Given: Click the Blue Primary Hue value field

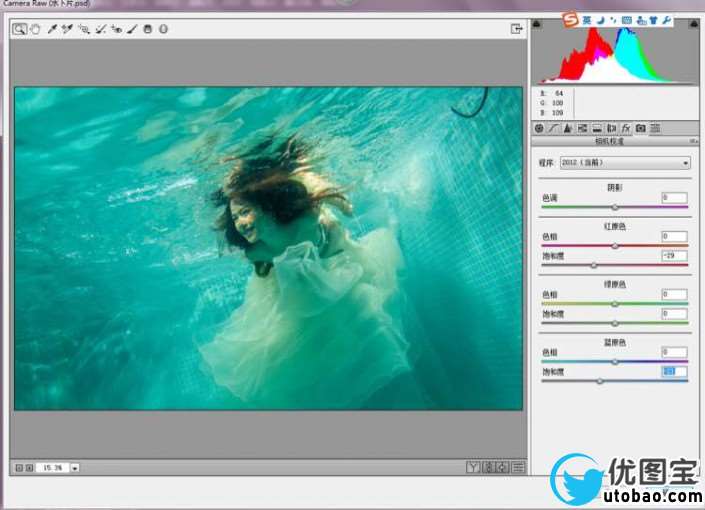Looking at the screenshot, I should pyautogui.click(x=674, y=352).
